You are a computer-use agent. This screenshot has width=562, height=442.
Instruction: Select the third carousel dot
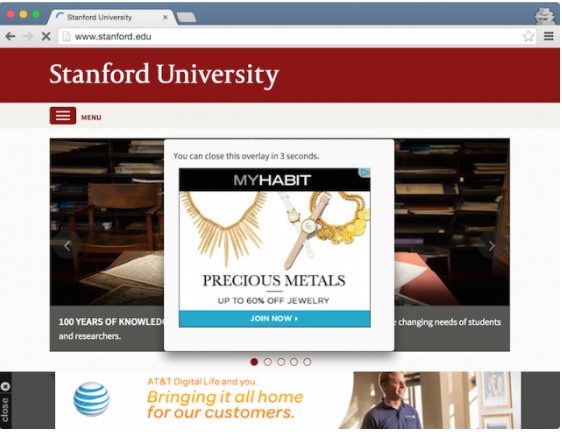pyautogui.click(x=281, y=362)
